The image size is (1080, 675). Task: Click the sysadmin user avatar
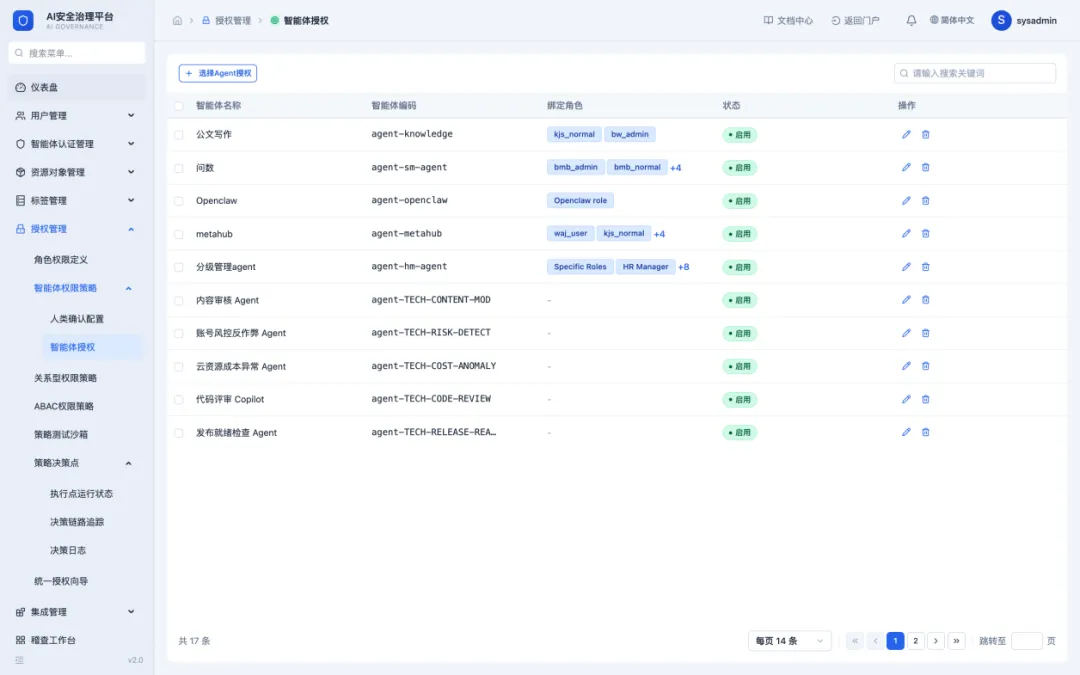tap(1001, 21)
